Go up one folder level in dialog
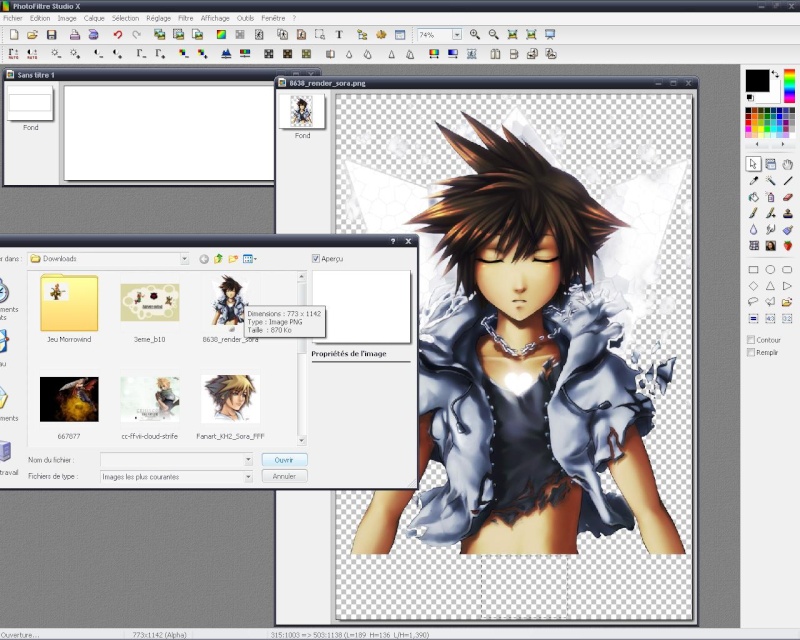Screen dimensions: 800x640 [x=218, y=259]
